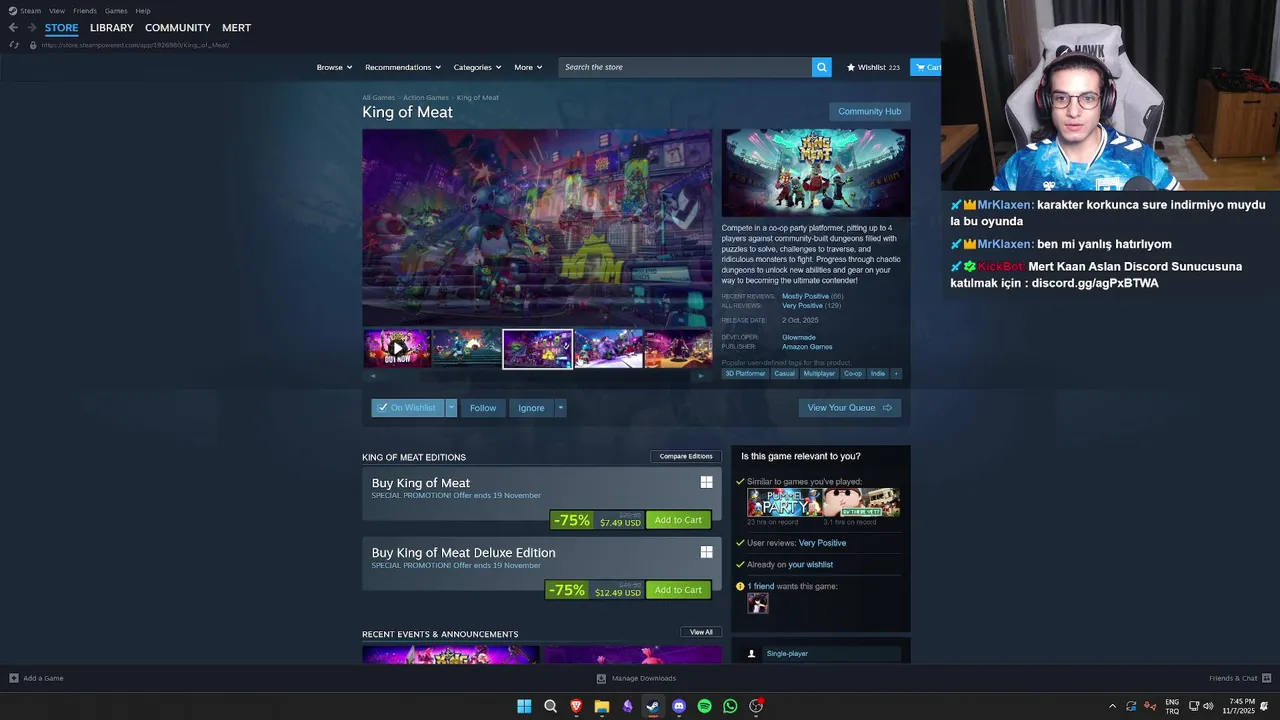Screen dimensions: 1280x720
Task: Open Friends & Chat
Action: tap(1240, 678)
